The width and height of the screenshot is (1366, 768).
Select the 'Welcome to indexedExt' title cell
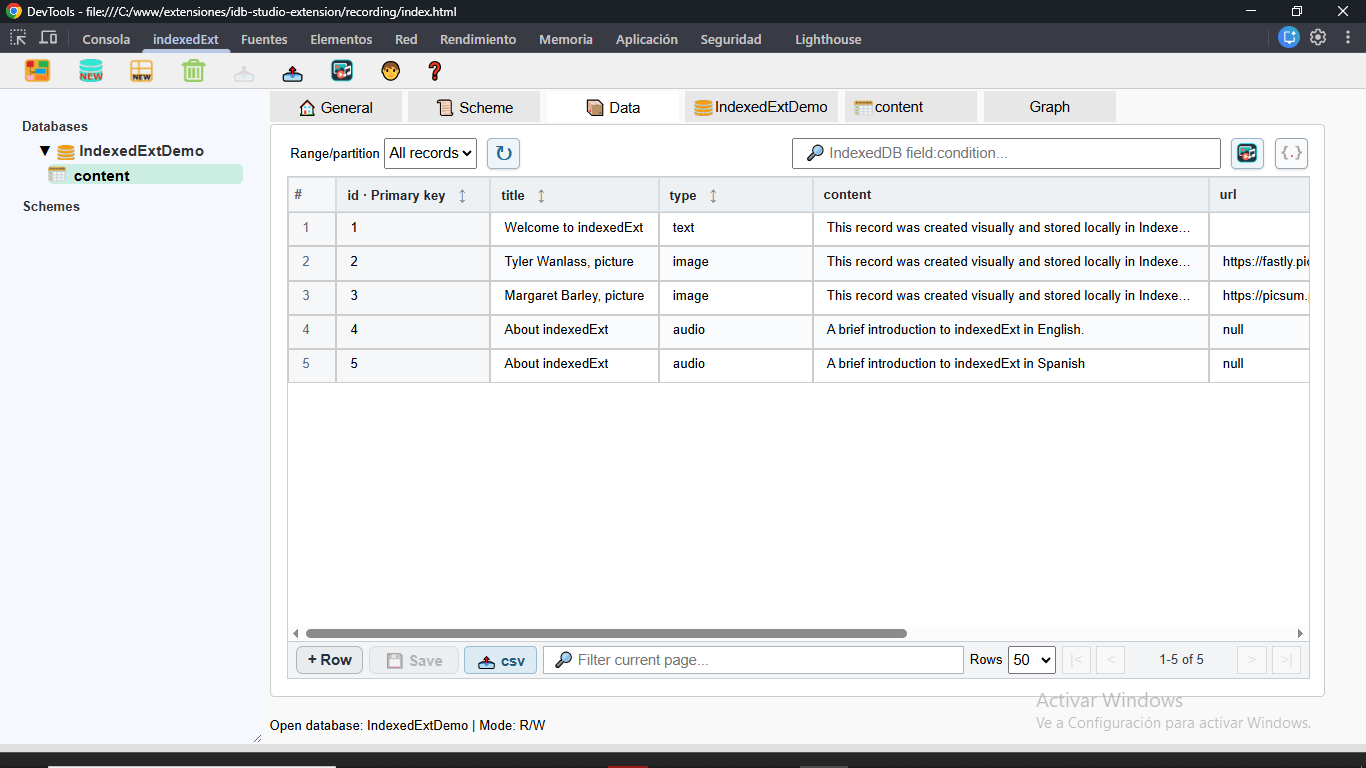point(574,228)
